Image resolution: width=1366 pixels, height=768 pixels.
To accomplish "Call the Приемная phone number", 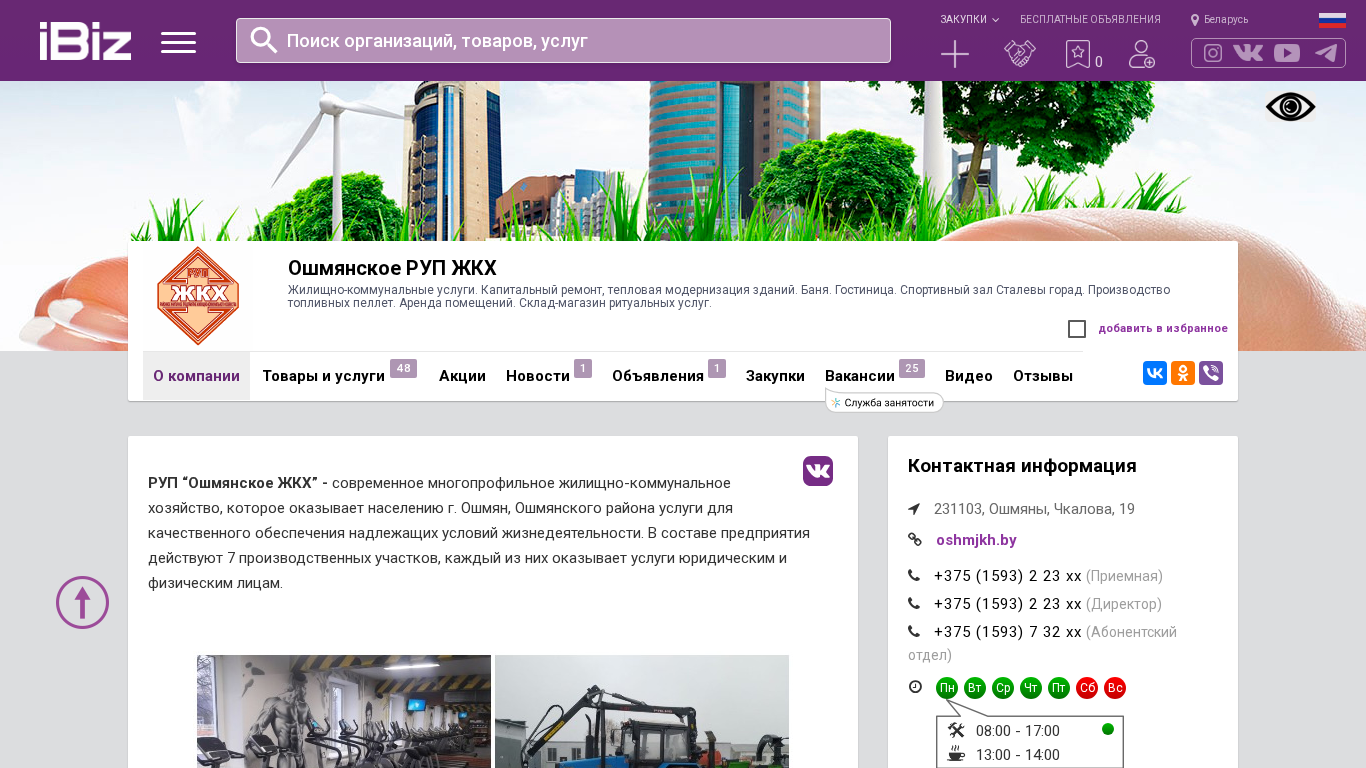I will click(1008, 576).
